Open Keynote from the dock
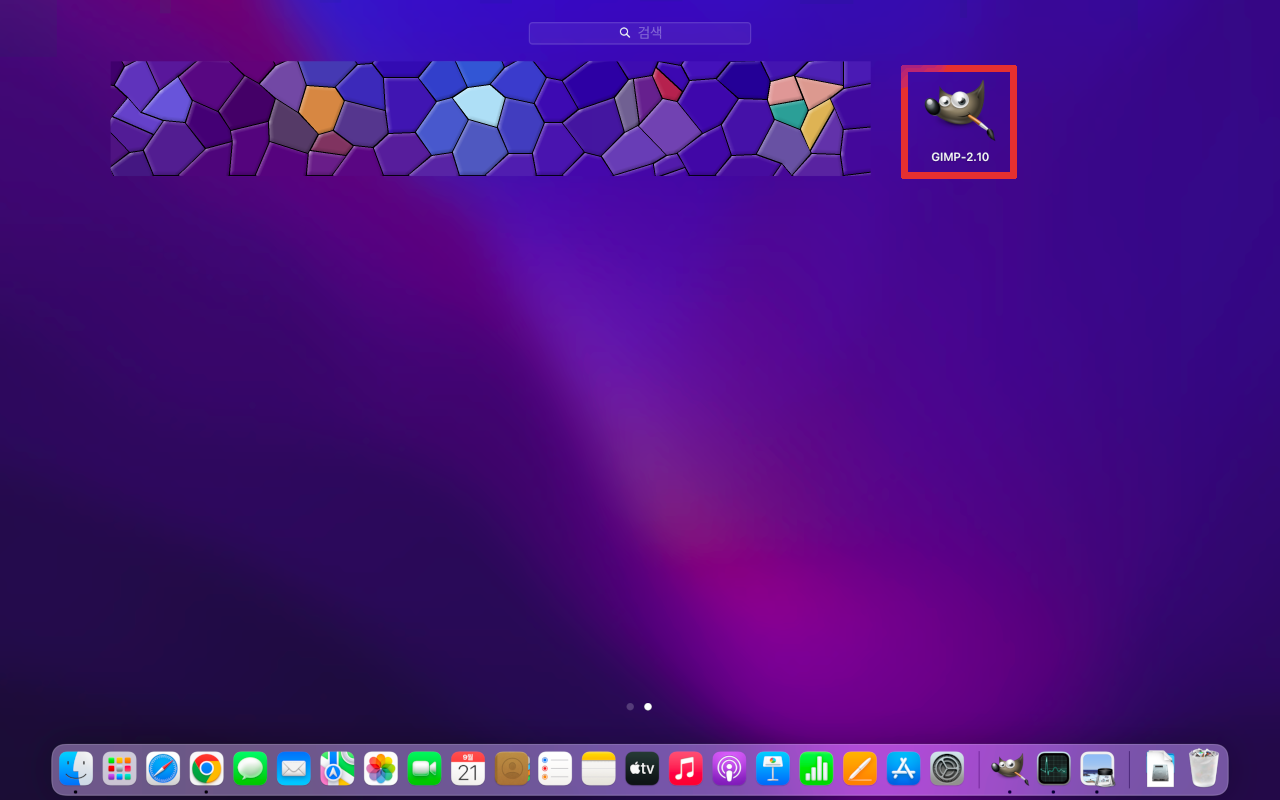 point(773,768)
